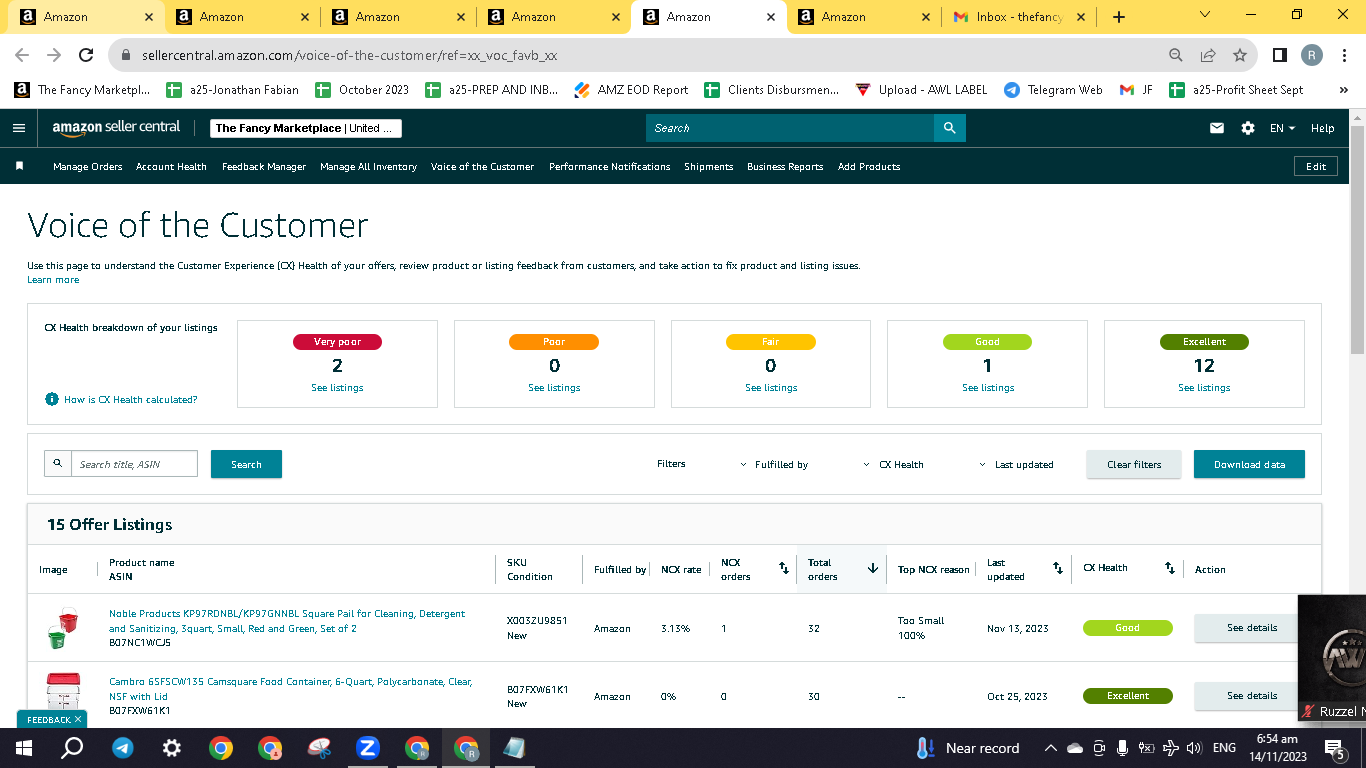The image size is (1366, 768).
Task: Sort by Total orders down arrow
Action: click(873, 568)
